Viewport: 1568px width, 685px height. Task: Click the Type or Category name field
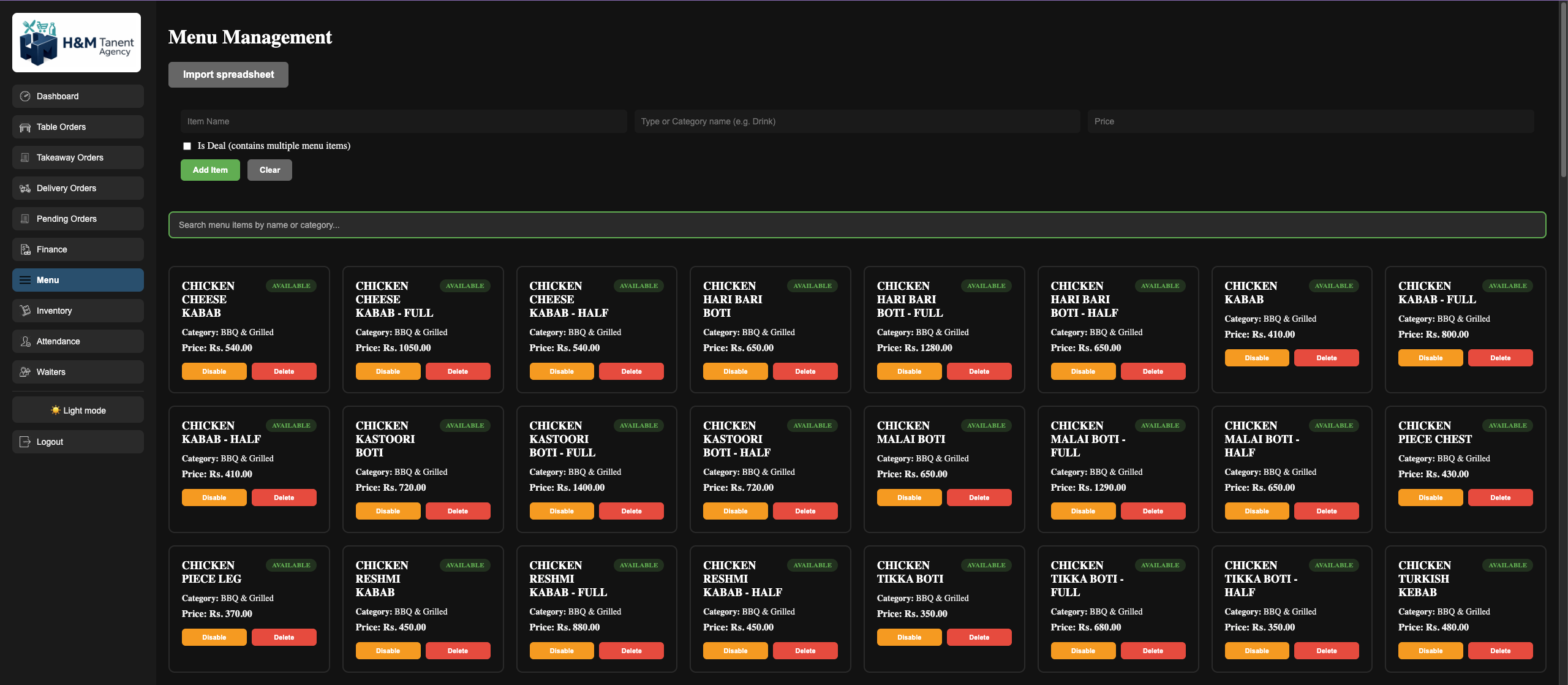[857, 121]
